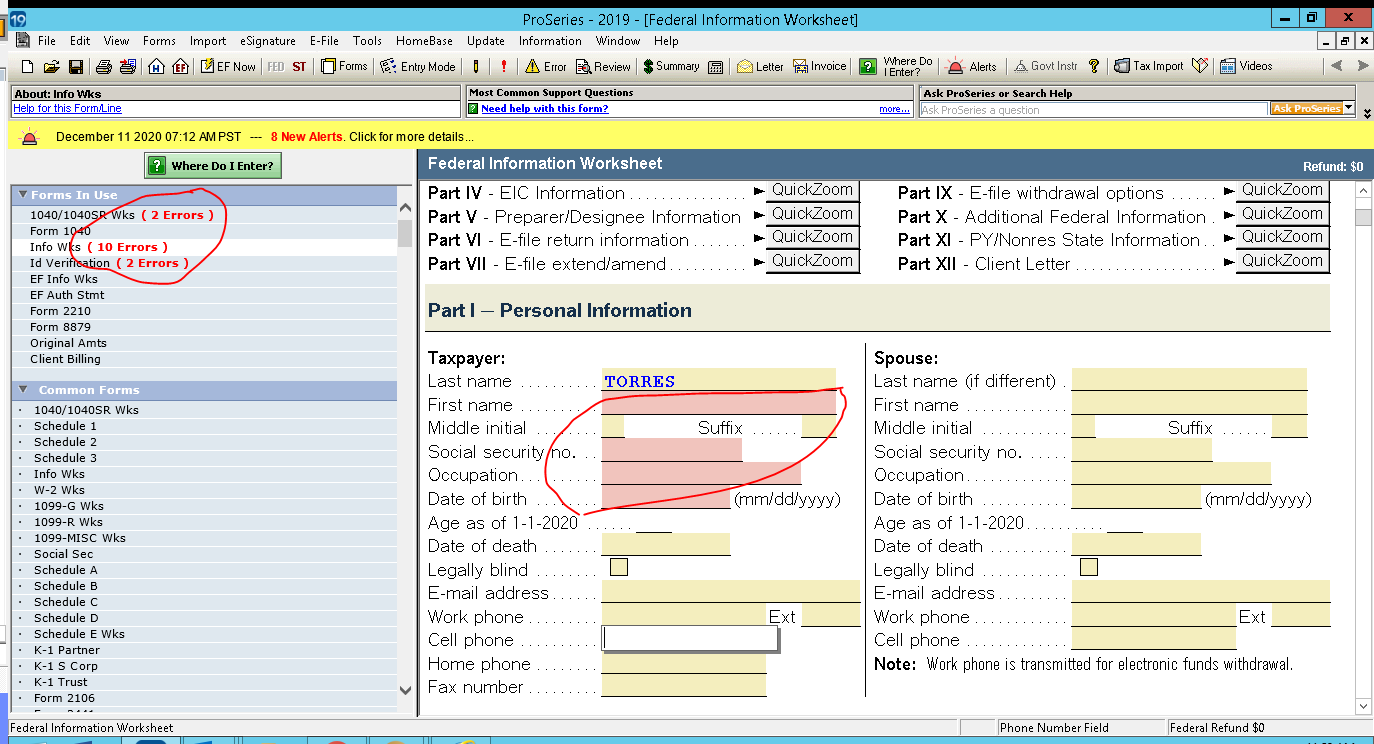
Task: Open Tax Import from the toolbar
Action: 1150,67
